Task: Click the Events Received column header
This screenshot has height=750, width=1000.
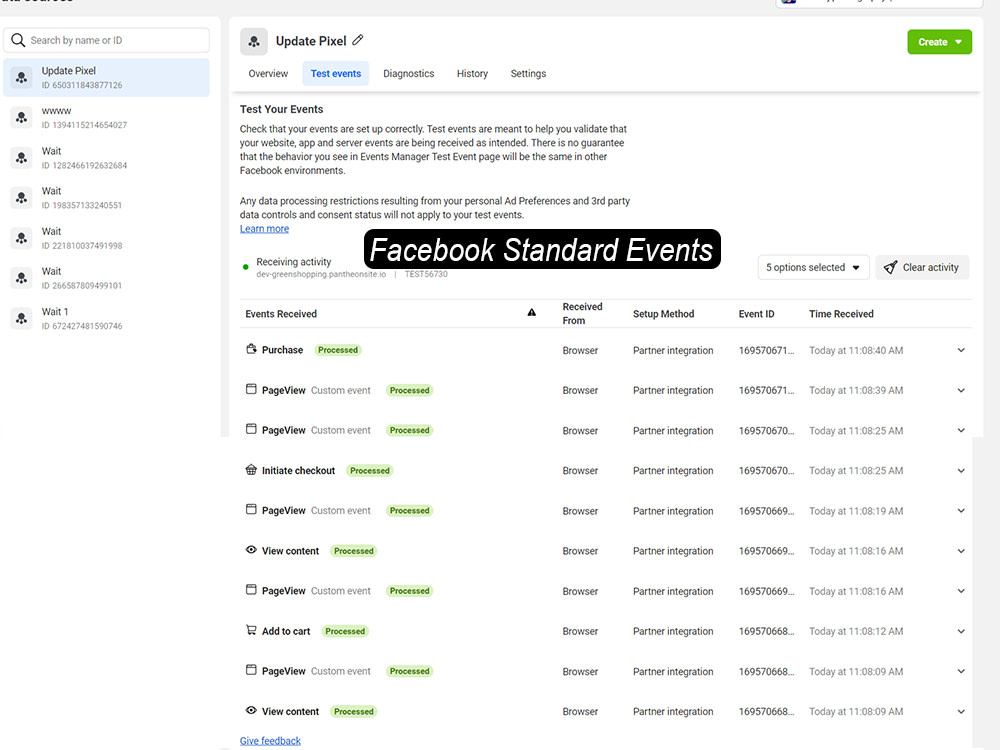Action: click(281, 314)
